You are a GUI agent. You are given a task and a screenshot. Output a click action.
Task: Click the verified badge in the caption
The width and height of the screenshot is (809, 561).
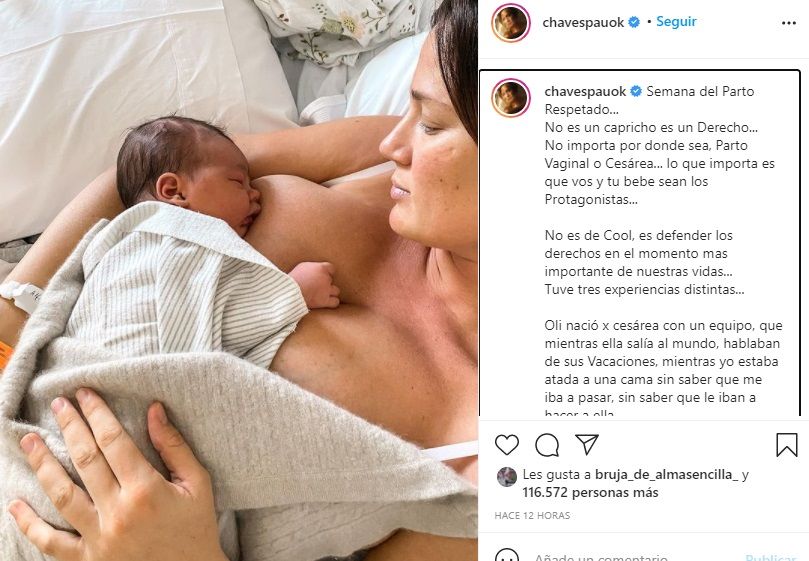[636, 91]
